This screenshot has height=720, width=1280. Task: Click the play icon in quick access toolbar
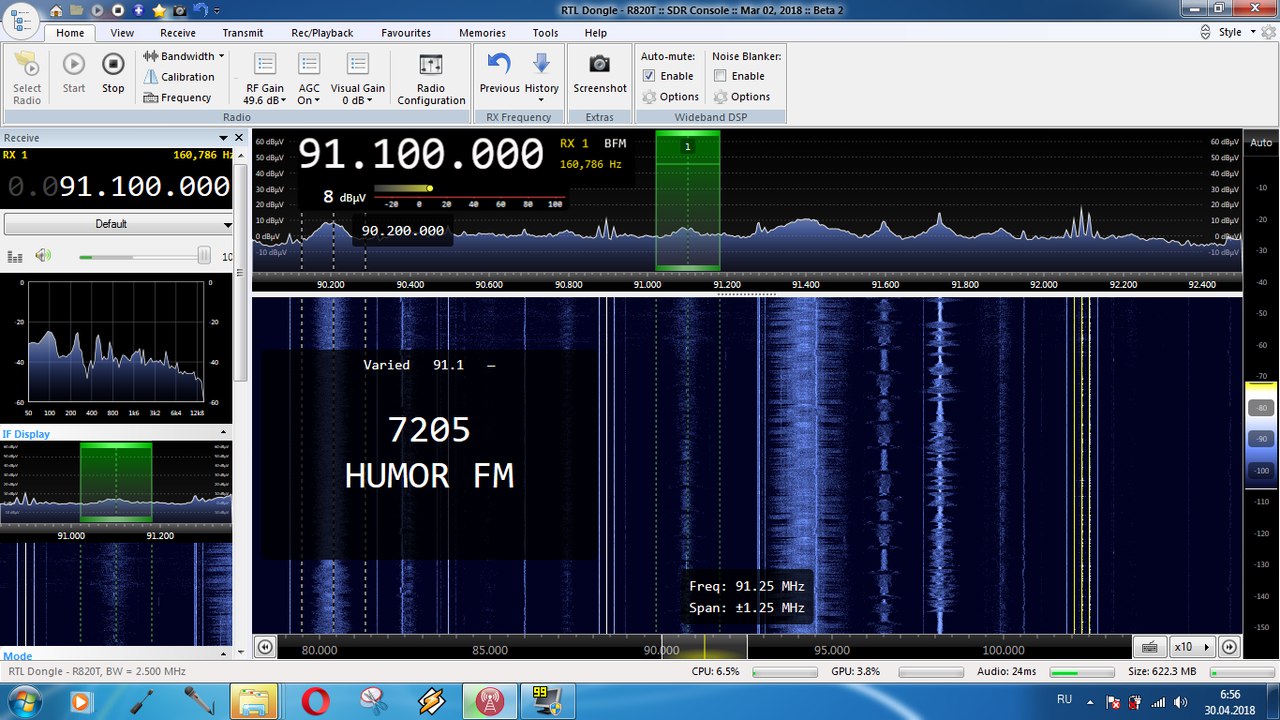(x=98, y=10)
